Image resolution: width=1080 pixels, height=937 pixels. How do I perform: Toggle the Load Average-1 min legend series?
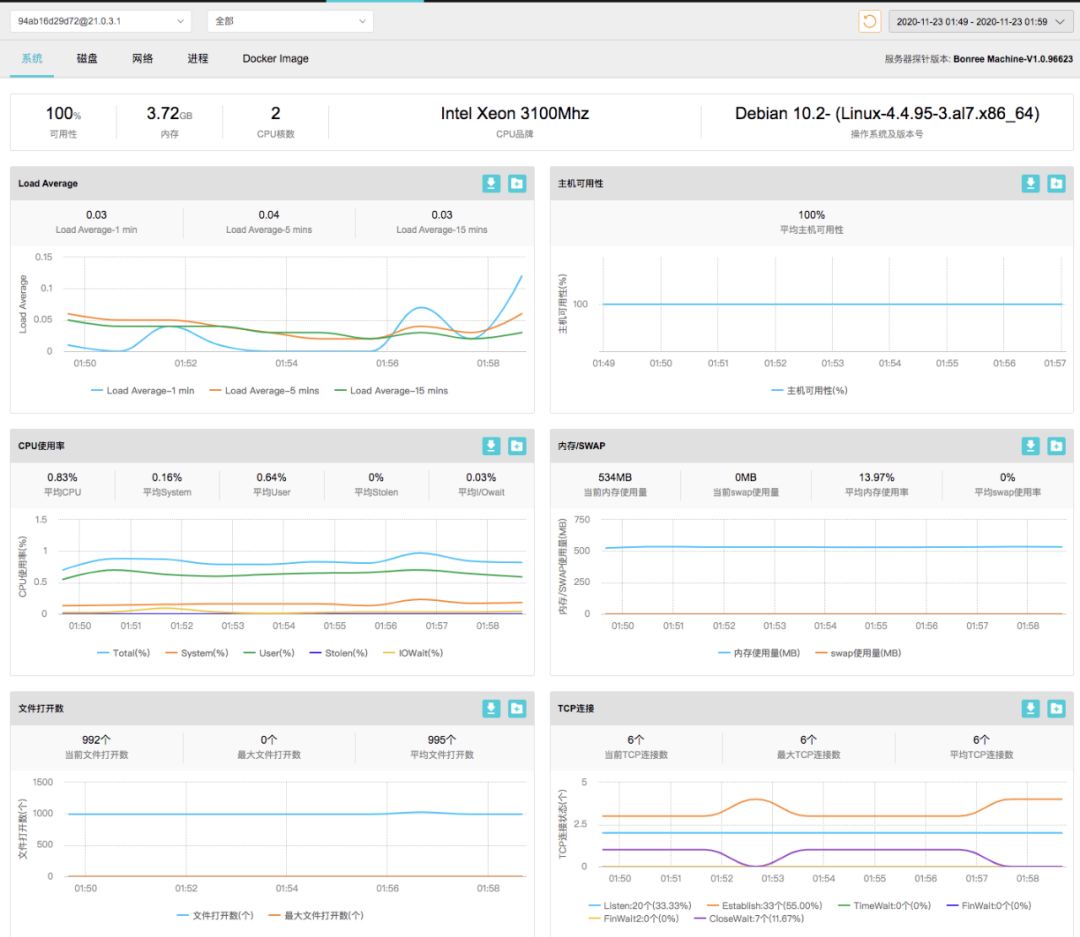[x=143, y=391]
